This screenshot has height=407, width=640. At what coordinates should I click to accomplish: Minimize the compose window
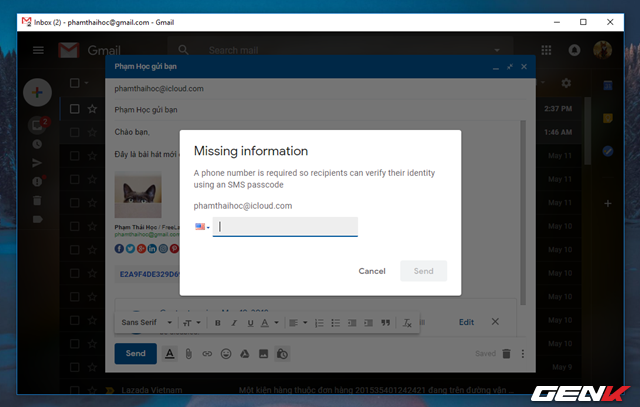[x=496, y=67]
